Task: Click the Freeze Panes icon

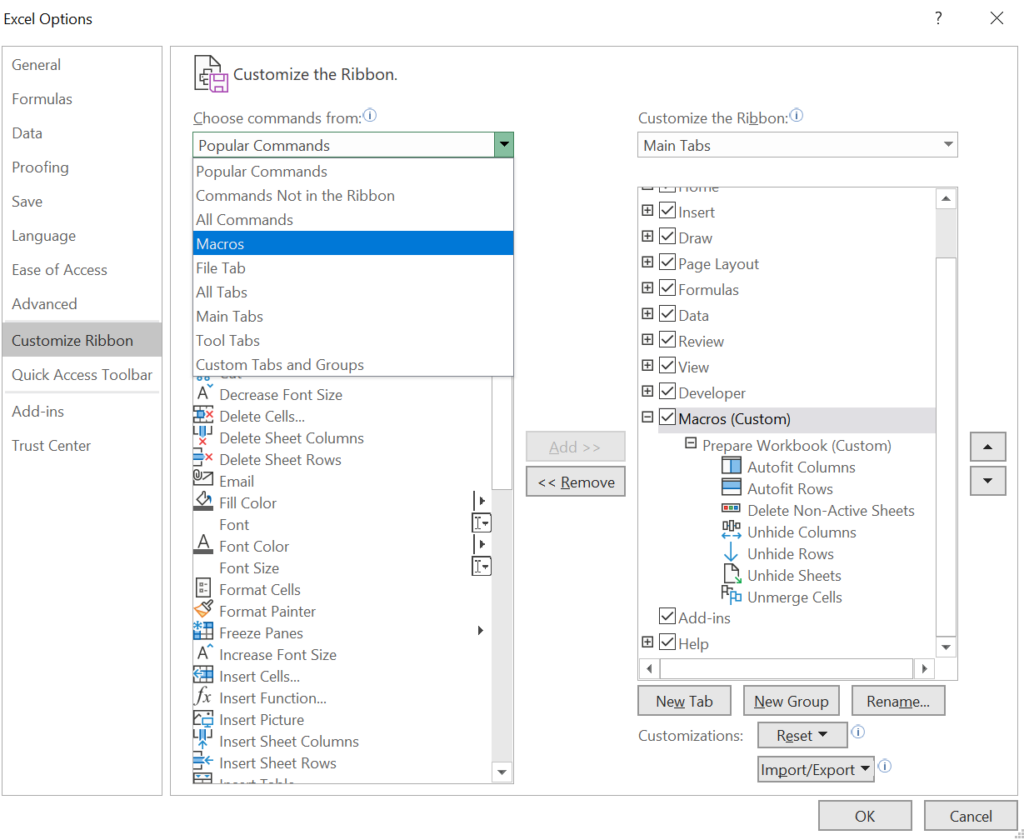Action: [x=203, y=632]
